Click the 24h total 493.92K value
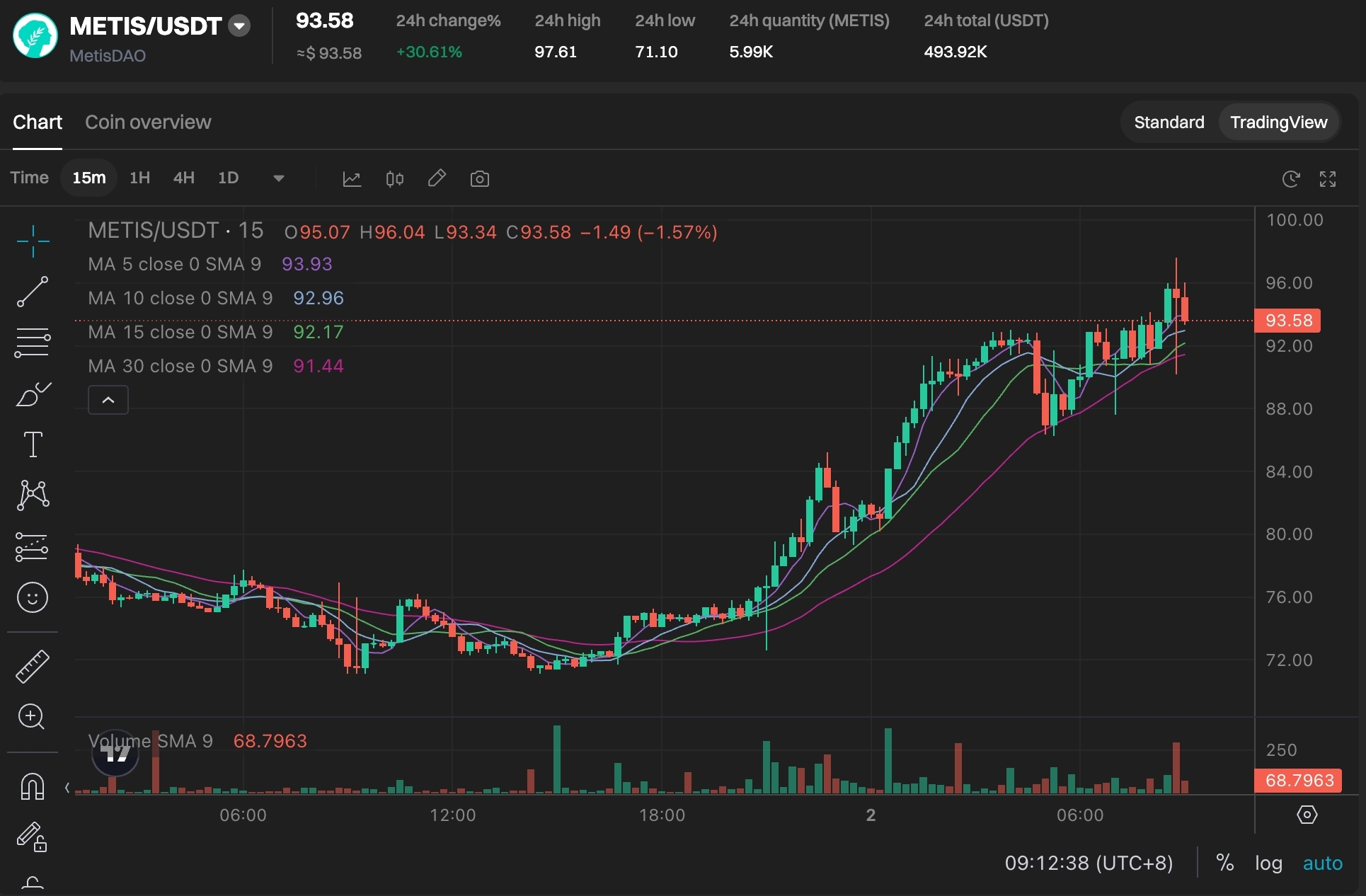This screenshot has width=1366, height=896. click(x=955, y=52)
